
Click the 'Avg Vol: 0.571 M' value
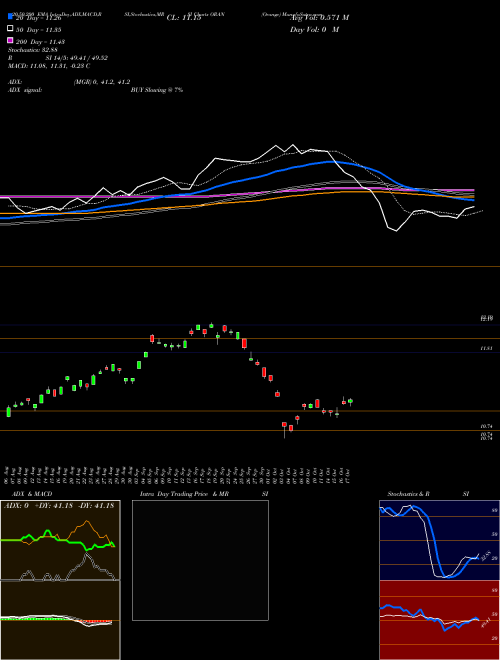319,17
